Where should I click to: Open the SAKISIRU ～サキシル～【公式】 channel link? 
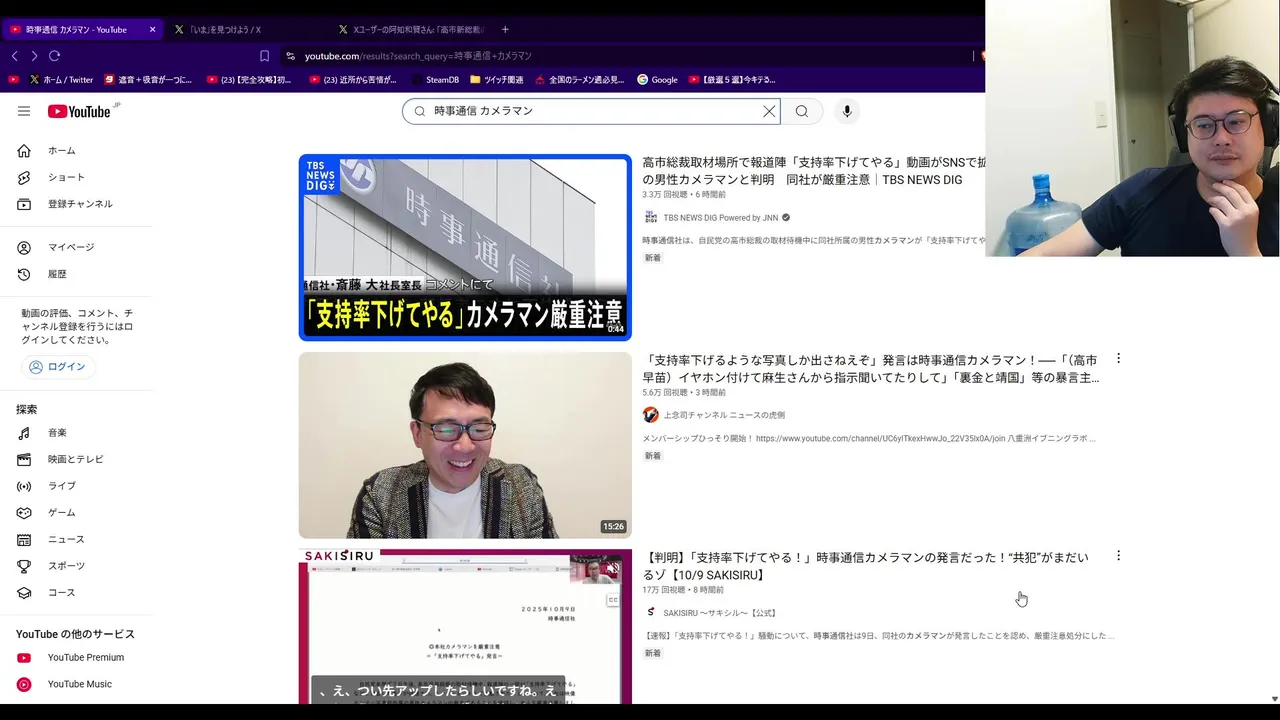720,613
